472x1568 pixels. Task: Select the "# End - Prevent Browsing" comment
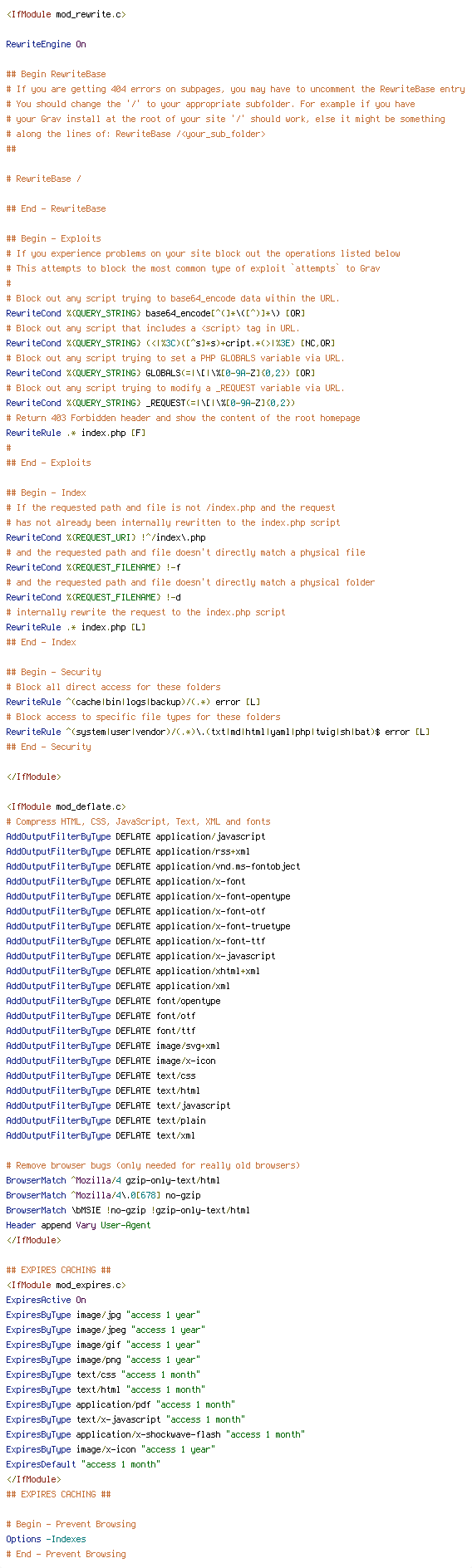pyautogui.click(x=66, y=1554)
